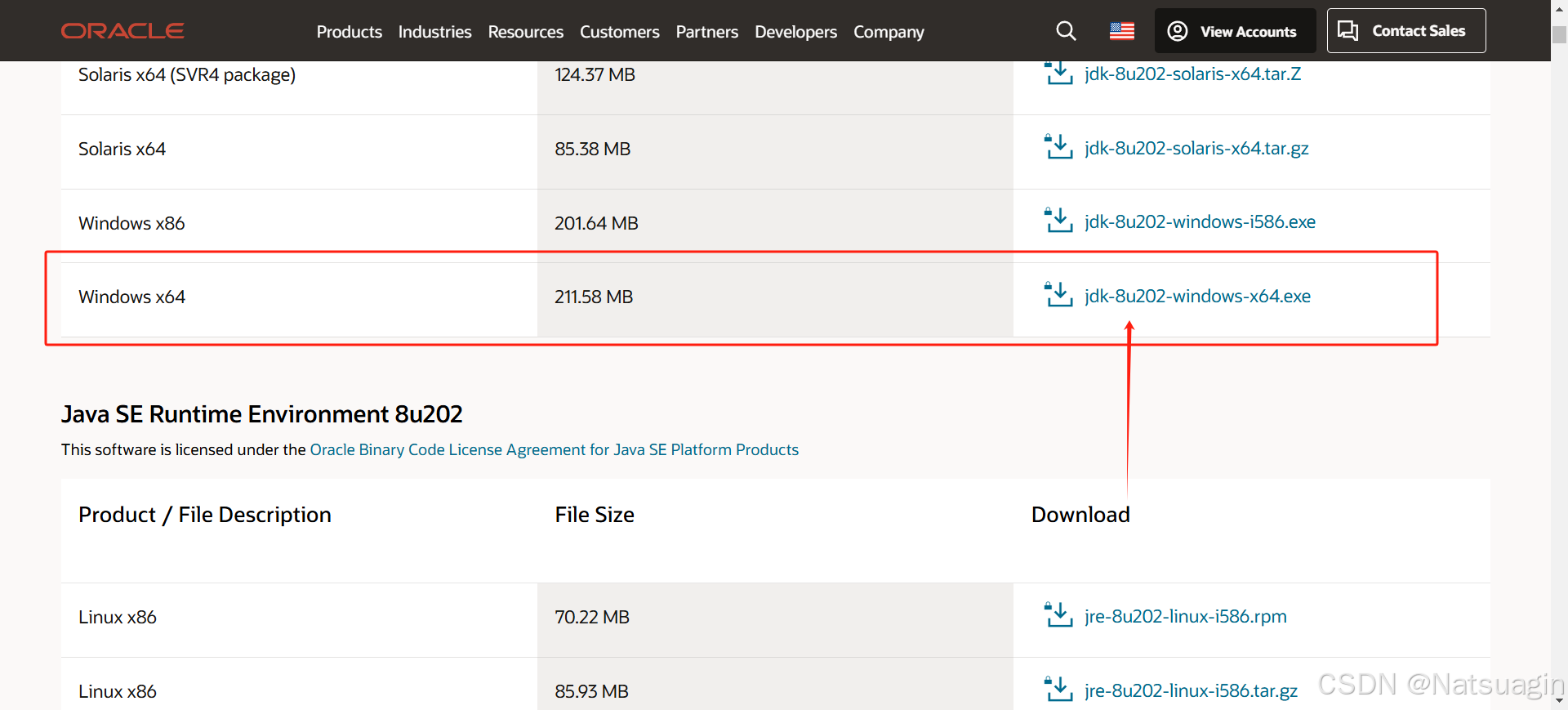This screenshot has height=710, width=1568.
Task: Click the Oracle logo
Action: click(122, 31)
